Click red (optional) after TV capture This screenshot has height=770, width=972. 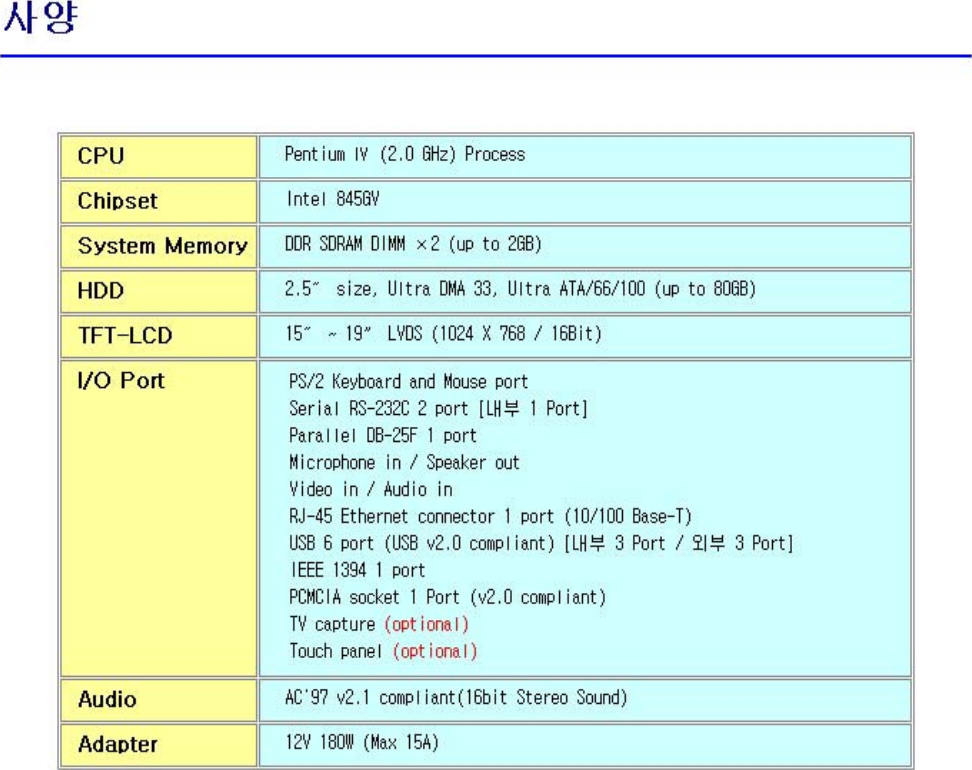(426, 624)
